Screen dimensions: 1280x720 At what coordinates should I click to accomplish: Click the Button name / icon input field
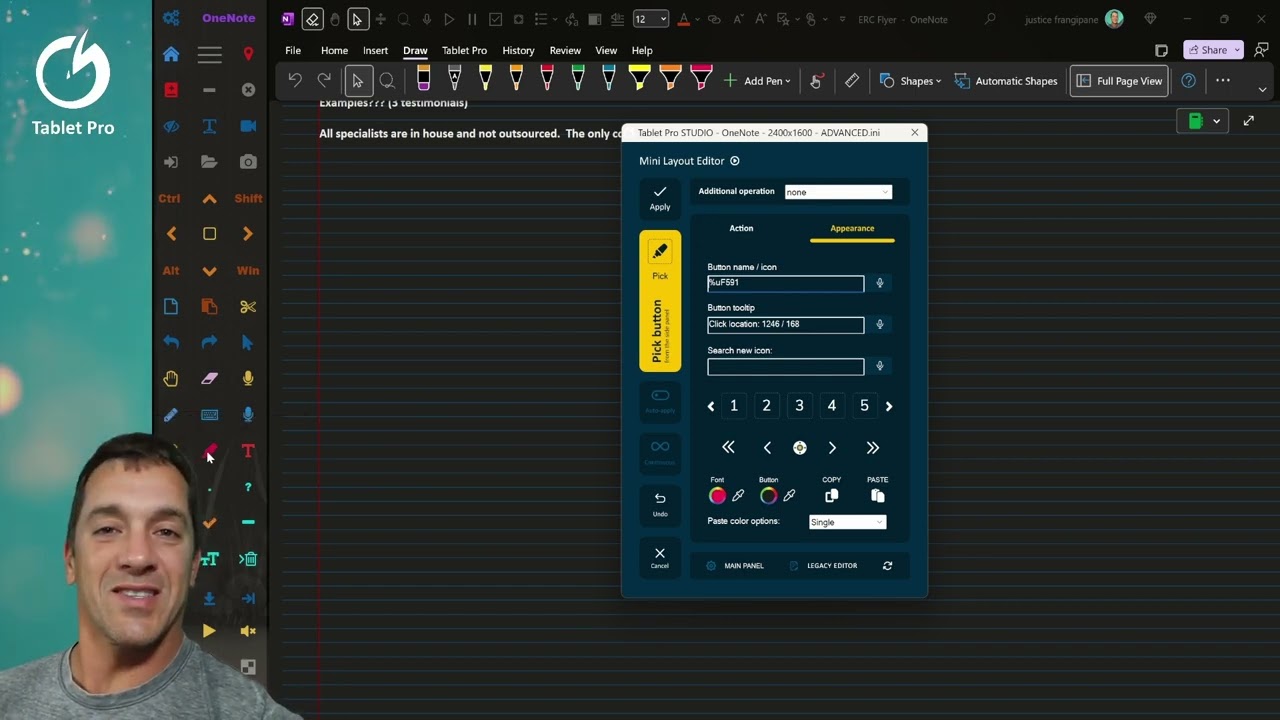click(785, 283)
